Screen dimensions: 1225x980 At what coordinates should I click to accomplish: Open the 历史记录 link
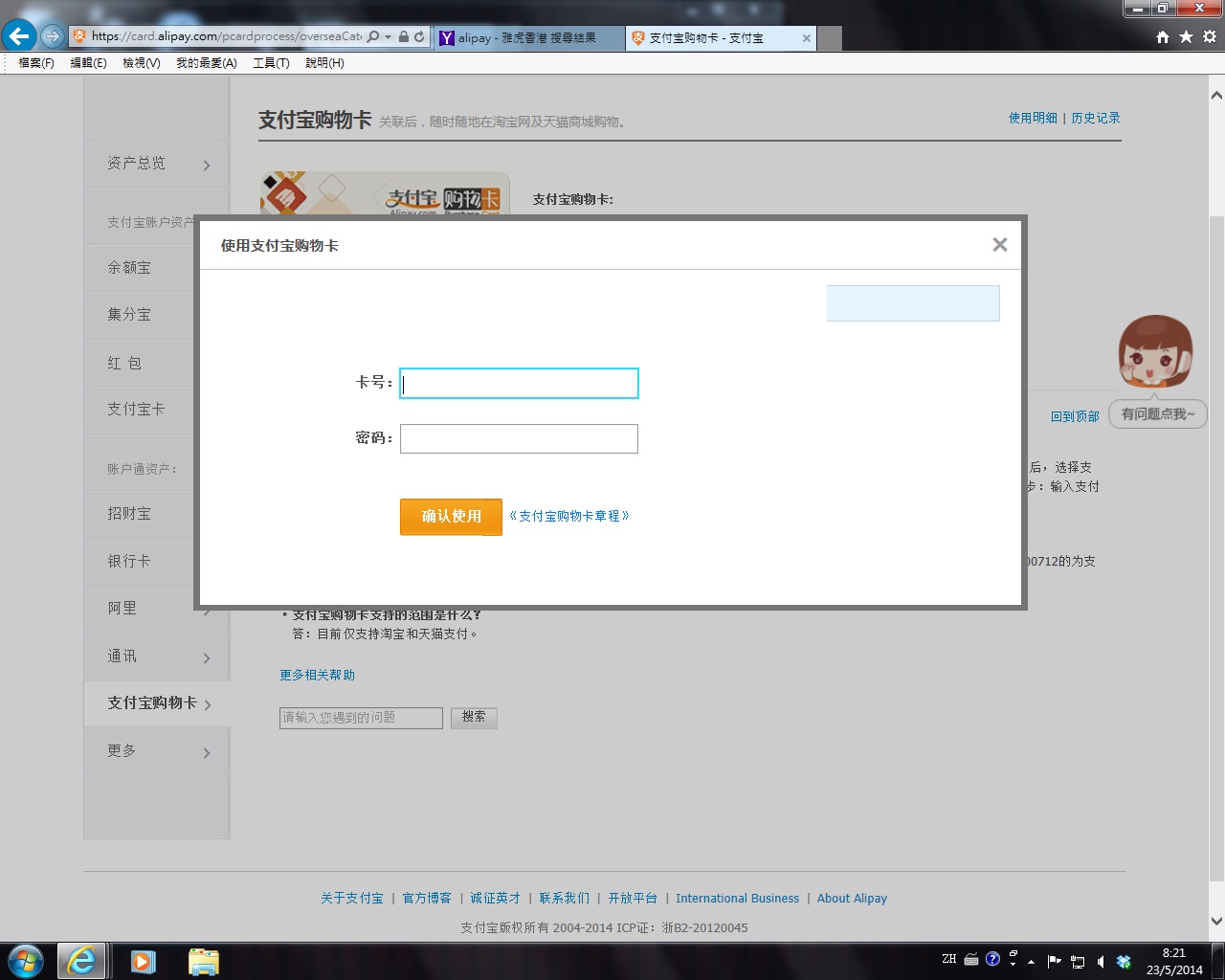(x=1096, y=118)
